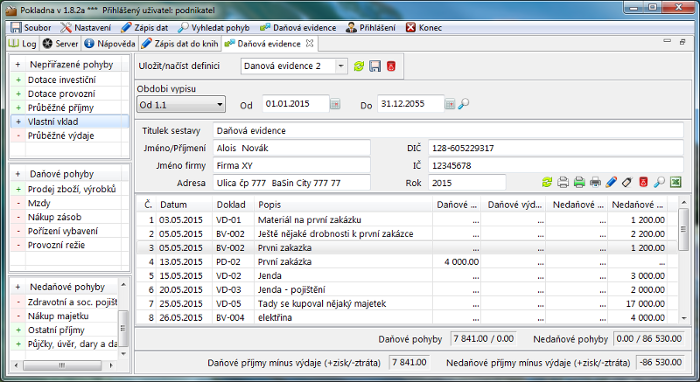
Task: Switch to the Nápověda tab
Action: (x=110, y=44)
